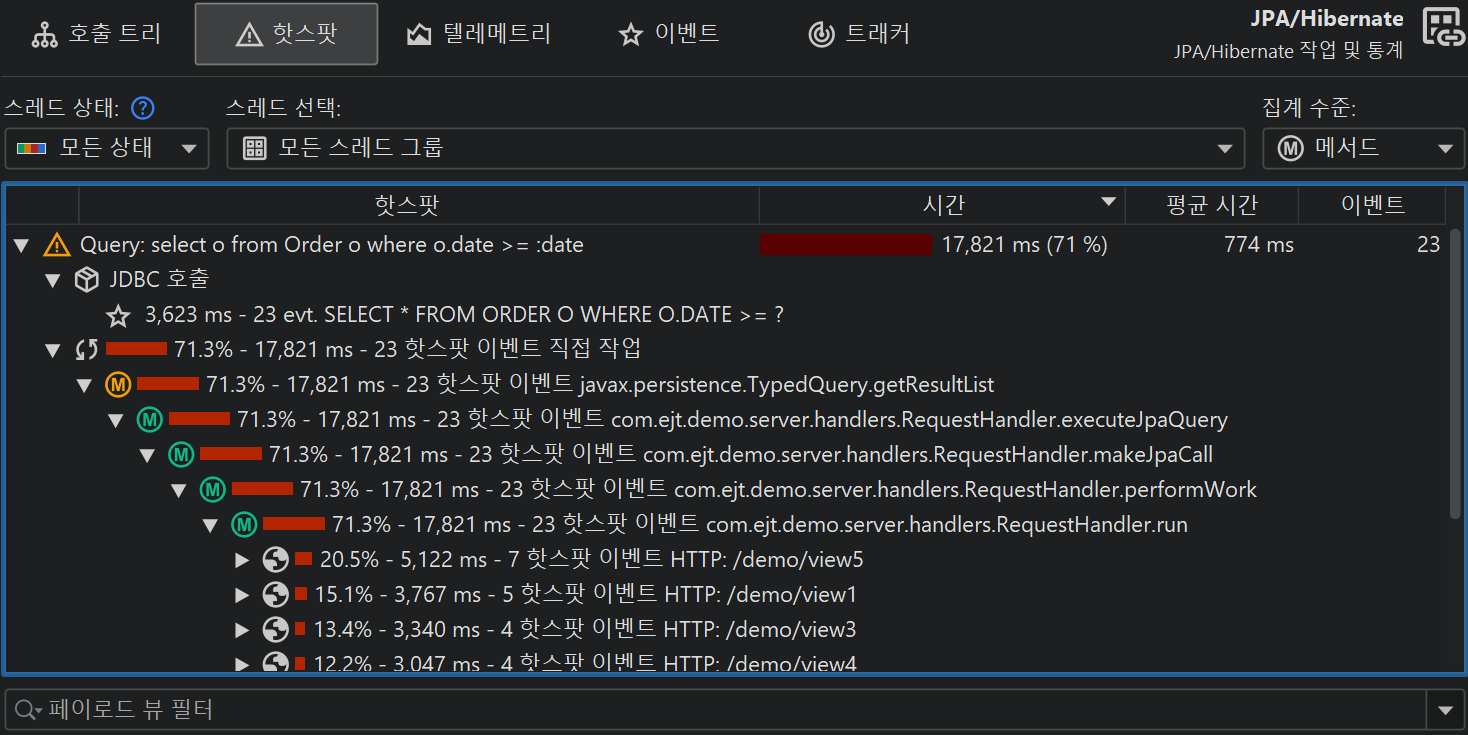Click the filter search magnifier icon
The height and width of the screenshot is (735, 1468).
(x=25, y=710)
